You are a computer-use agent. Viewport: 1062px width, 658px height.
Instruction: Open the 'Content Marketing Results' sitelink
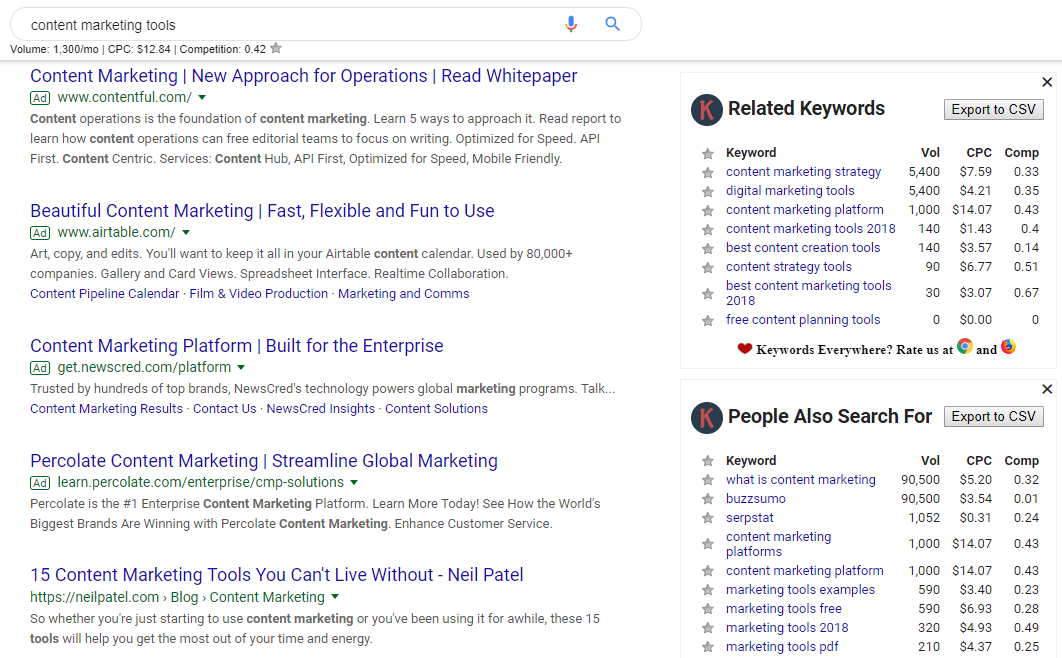106,409
